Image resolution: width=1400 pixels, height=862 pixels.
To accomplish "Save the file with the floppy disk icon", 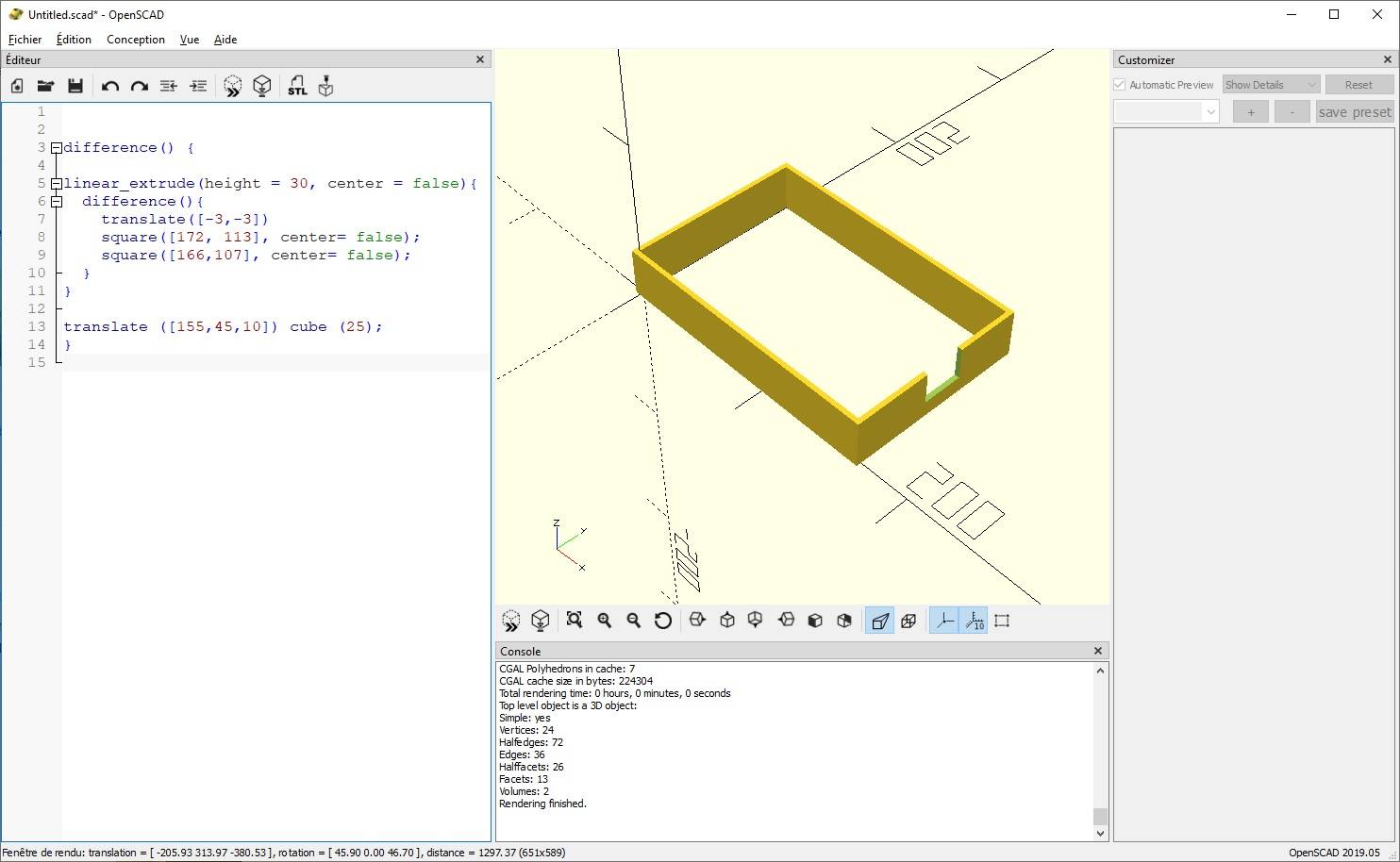I will coord(75,87).
